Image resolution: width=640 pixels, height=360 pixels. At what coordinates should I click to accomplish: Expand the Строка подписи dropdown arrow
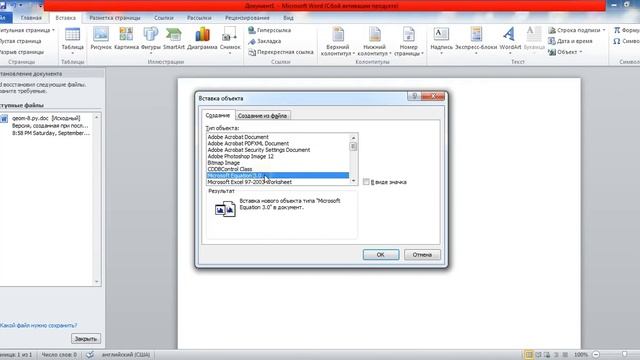tap(604, 30)
